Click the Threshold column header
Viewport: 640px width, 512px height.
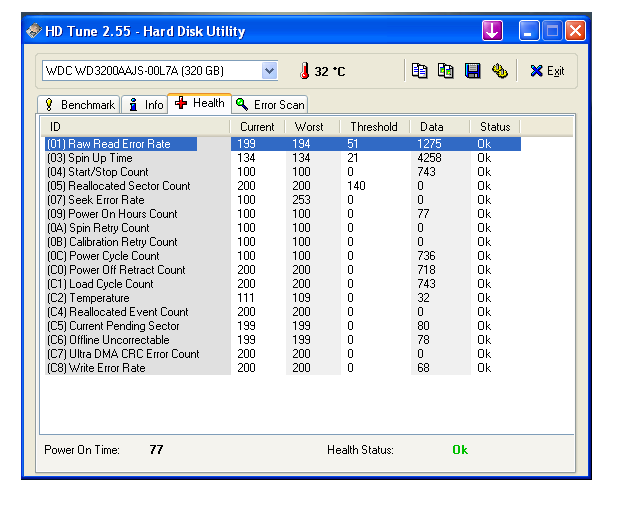374,127
